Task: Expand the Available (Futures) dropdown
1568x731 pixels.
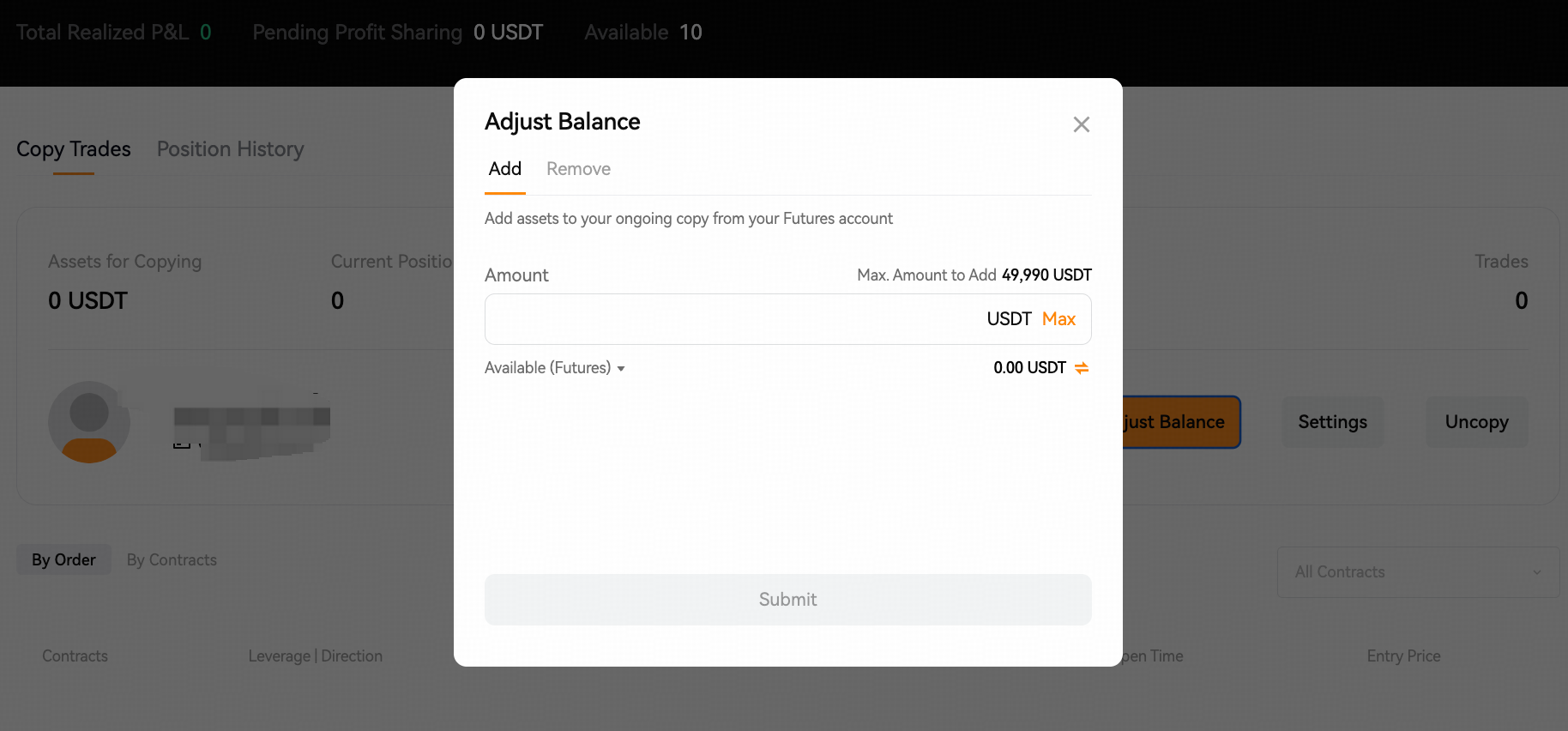Action: (x=554, y=368)
